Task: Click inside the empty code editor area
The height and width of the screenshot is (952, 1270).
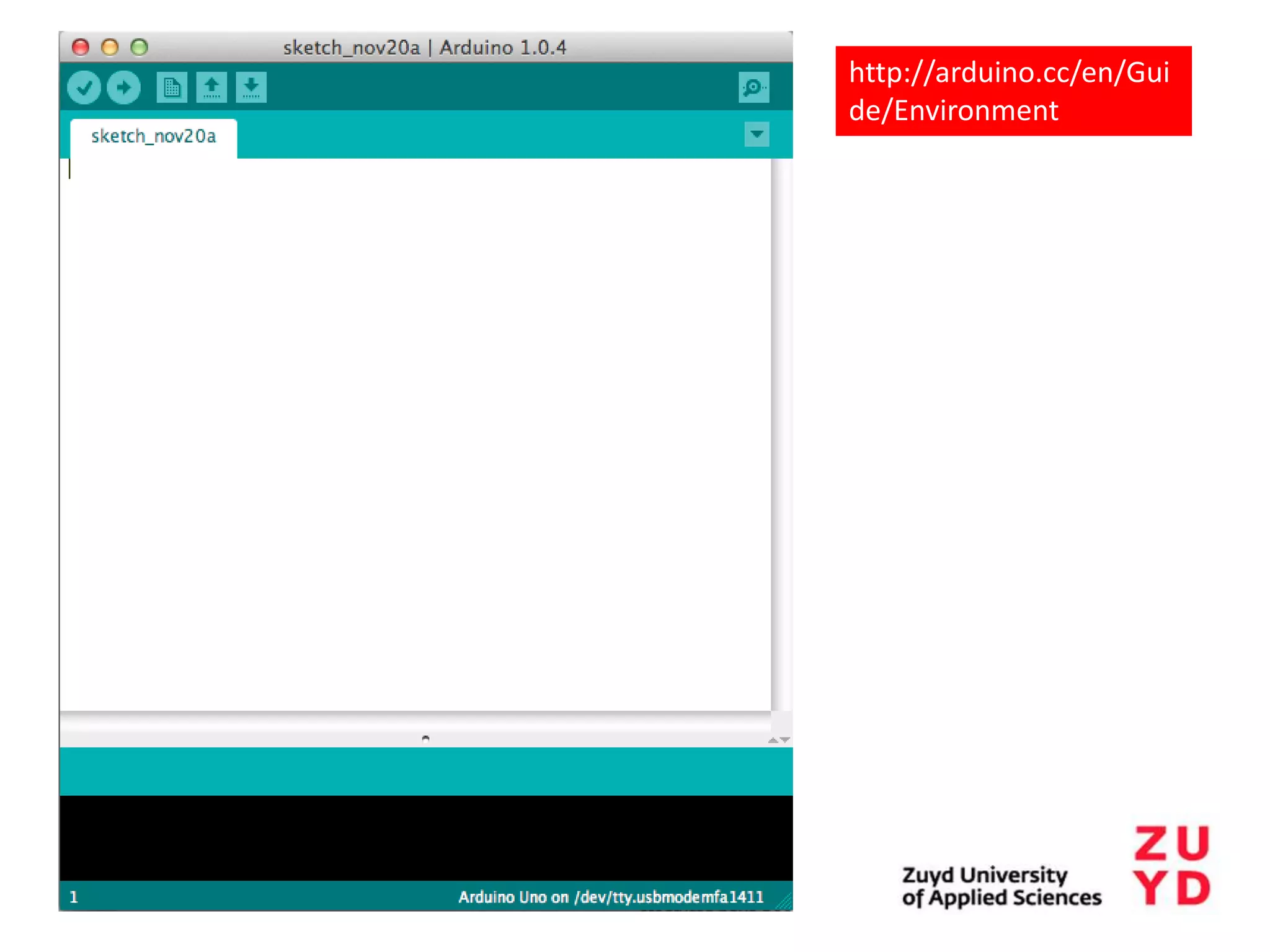Action: tap(415, 434)
